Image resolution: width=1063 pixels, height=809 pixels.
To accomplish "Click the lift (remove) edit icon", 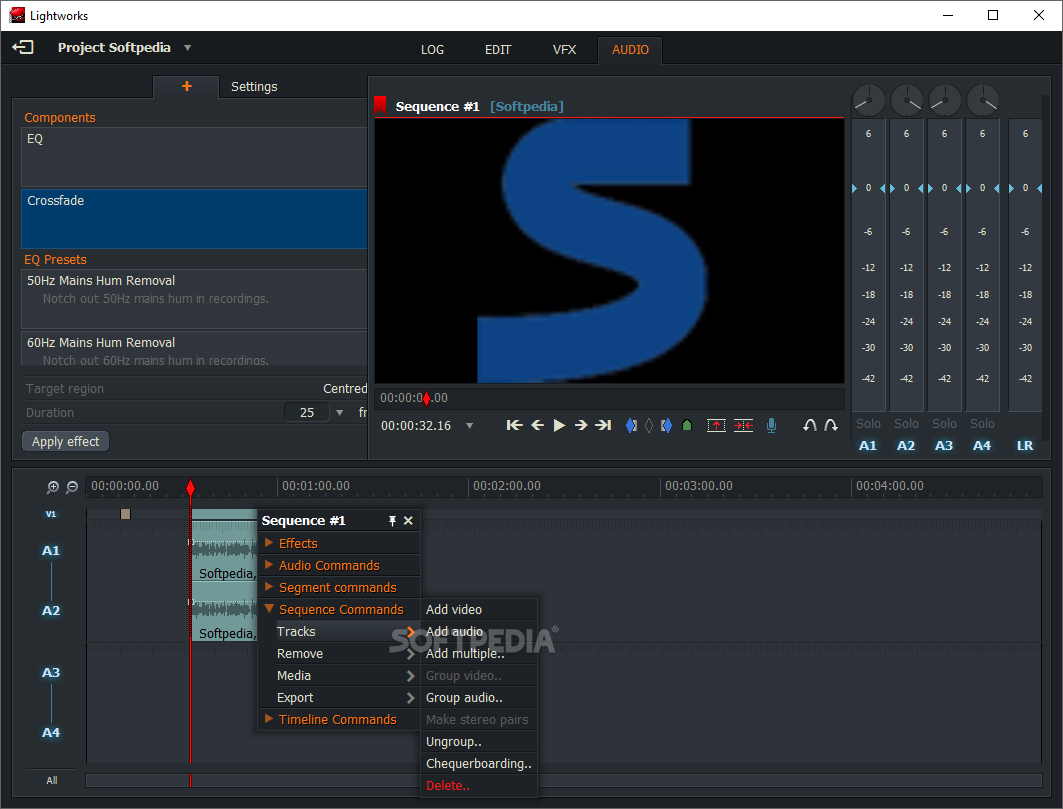I will (x=716, y=425).
